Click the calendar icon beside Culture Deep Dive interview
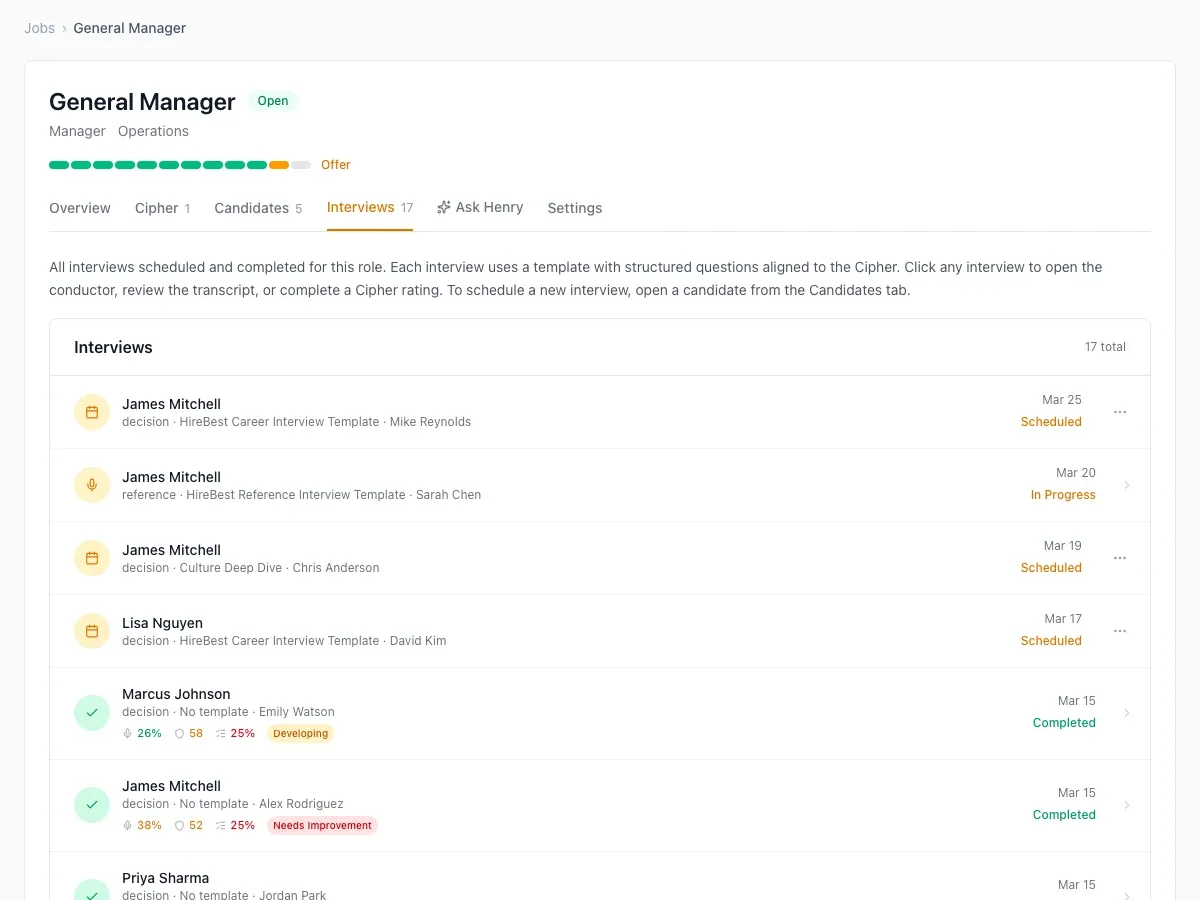The height and width of the screenshot is (900, 1200). point(92,558)
